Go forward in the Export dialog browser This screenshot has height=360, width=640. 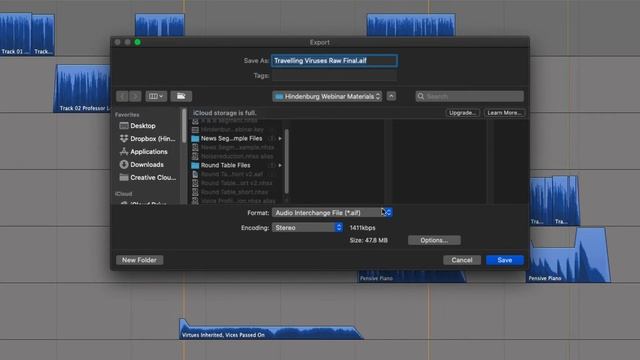135,96
